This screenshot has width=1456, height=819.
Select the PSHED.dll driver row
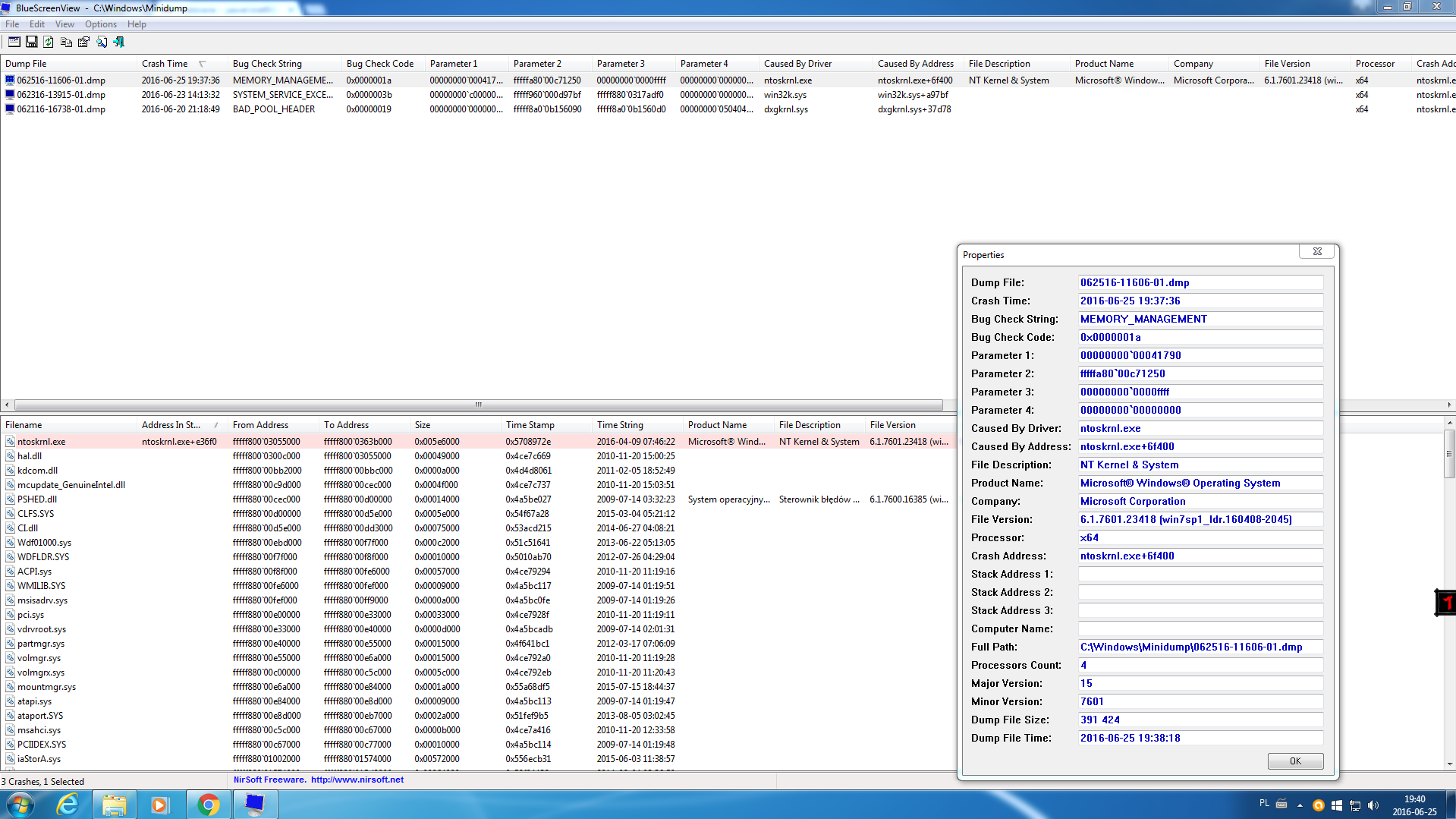(478, 499)
